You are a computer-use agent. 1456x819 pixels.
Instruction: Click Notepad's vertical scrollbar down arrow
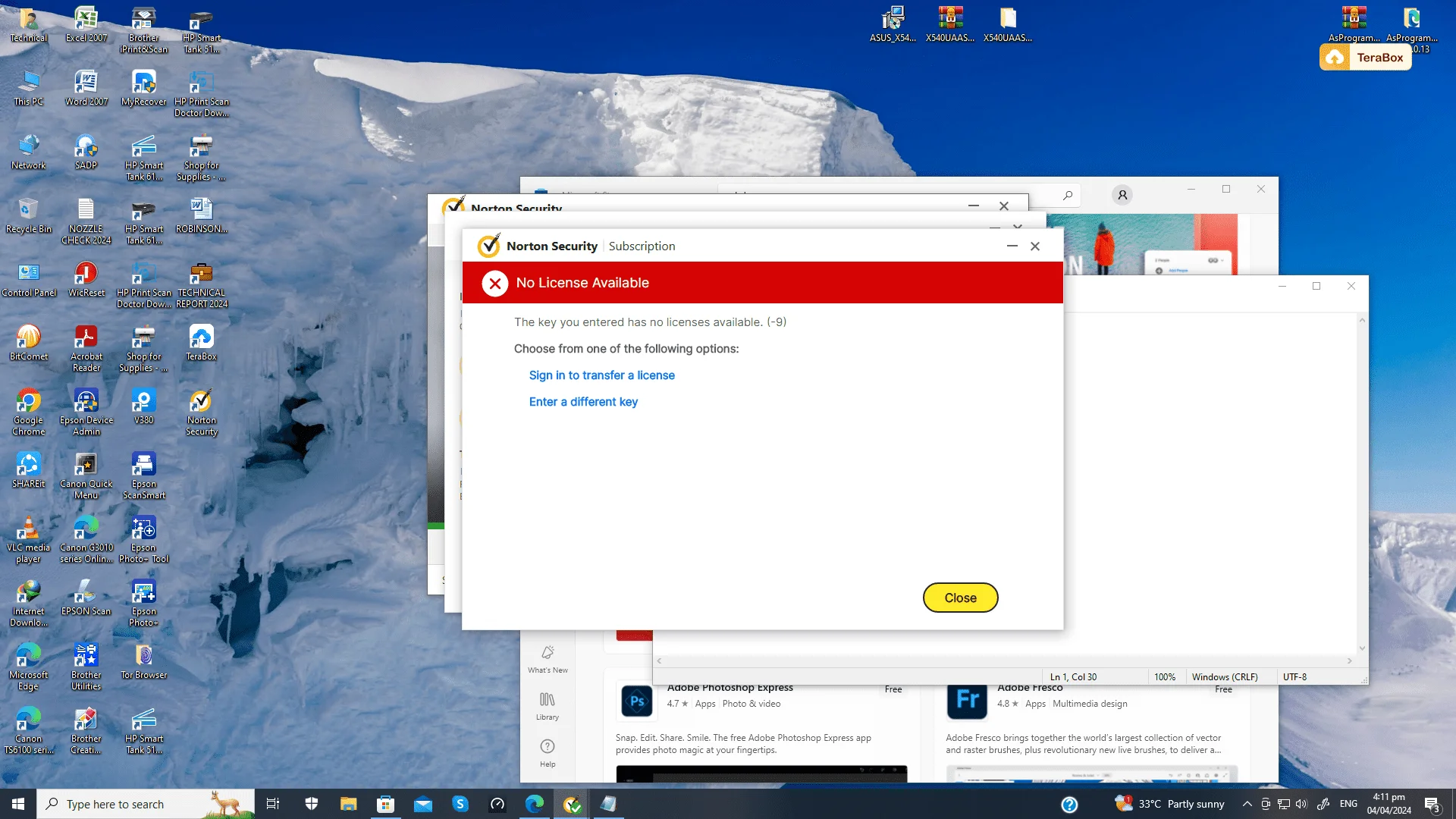click(1362, 648)
